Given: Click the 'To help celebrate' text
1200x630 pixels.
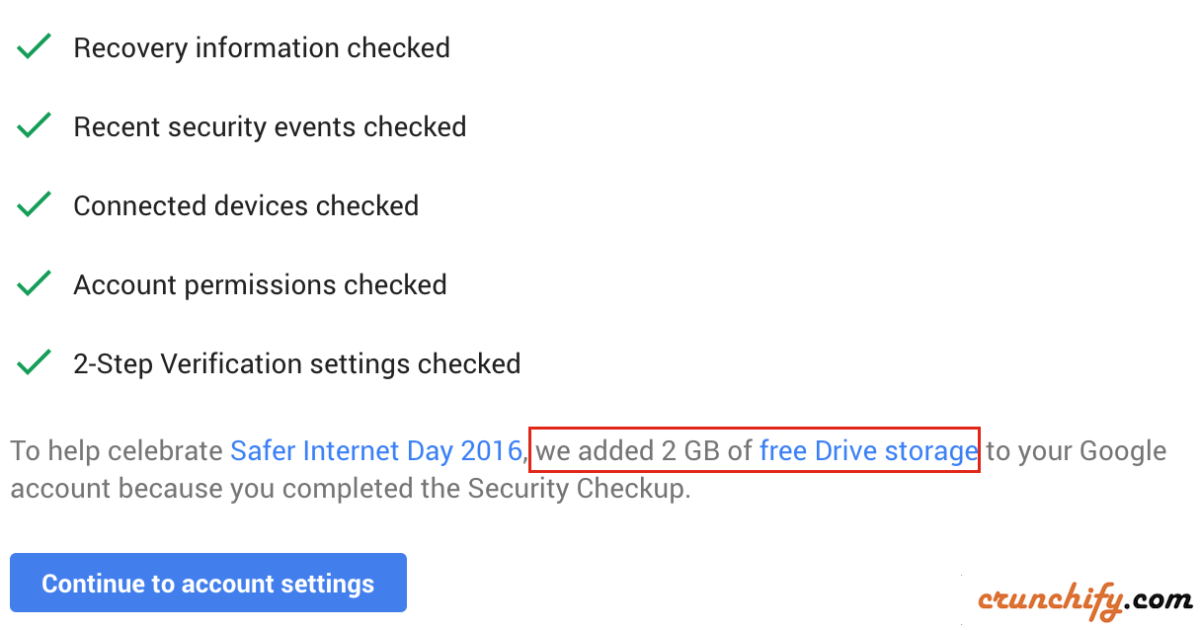Looking at the screenshot, I should click(117, 451).
